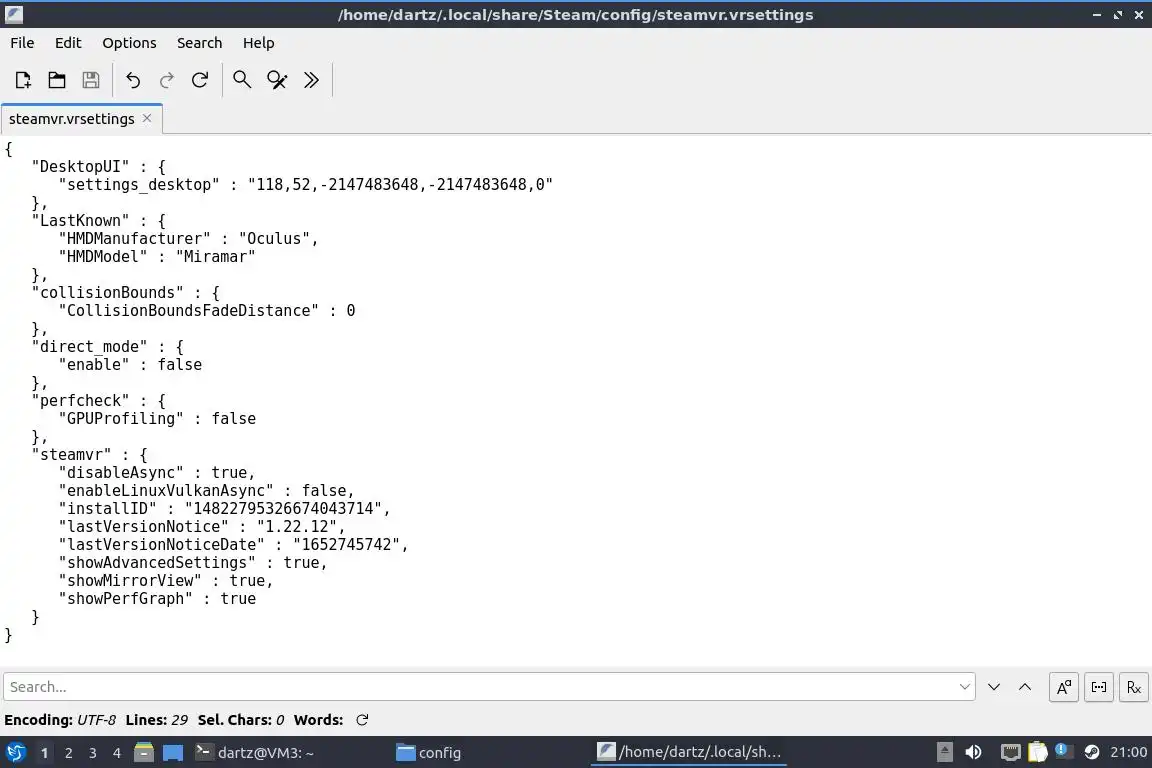Click the "perfcheck" section name
This screenshot has height=768, width=1152.
[80, 401]
